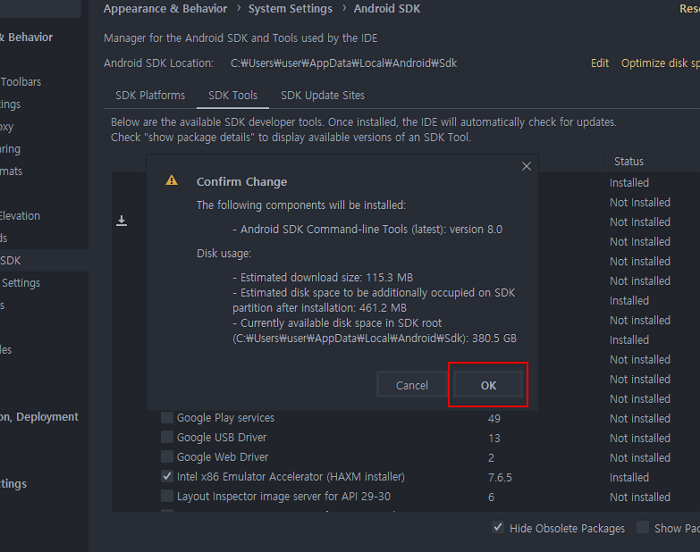Check the Google Web Driver checkbox
Image resolution: width=700 pixels, height=552 pixels.
167,456
